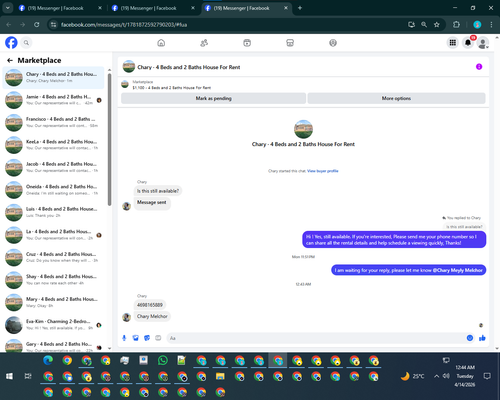Viewport: 500px width, 400px height.
Task: Open the Facebook account avatar dropdown
Action: pyautogui.click(x=483, y=43)
